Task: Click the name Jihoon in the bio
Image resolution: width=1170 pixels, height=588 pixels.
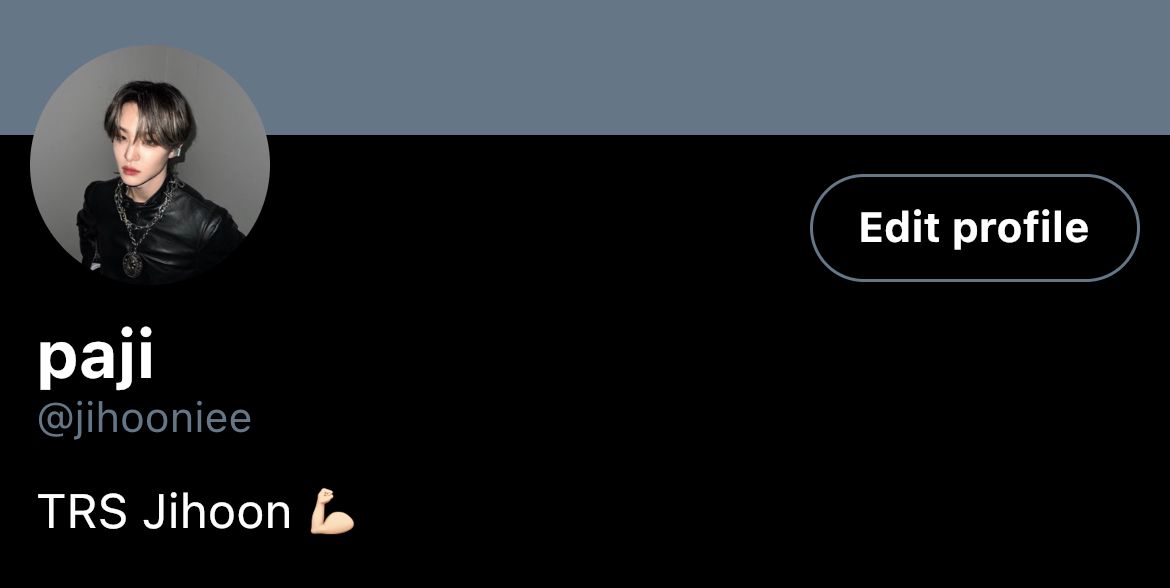Action: click(x=216, y=512)
